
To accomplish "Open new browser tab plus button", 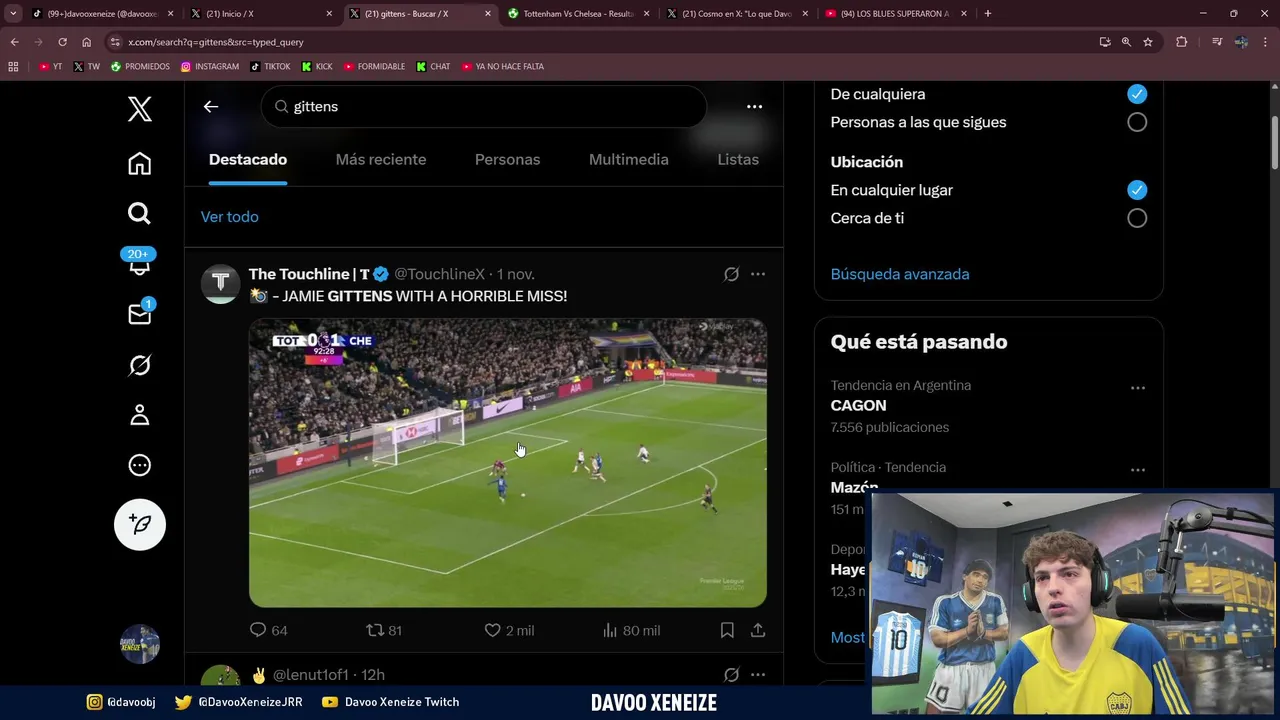I will (988, 14).
